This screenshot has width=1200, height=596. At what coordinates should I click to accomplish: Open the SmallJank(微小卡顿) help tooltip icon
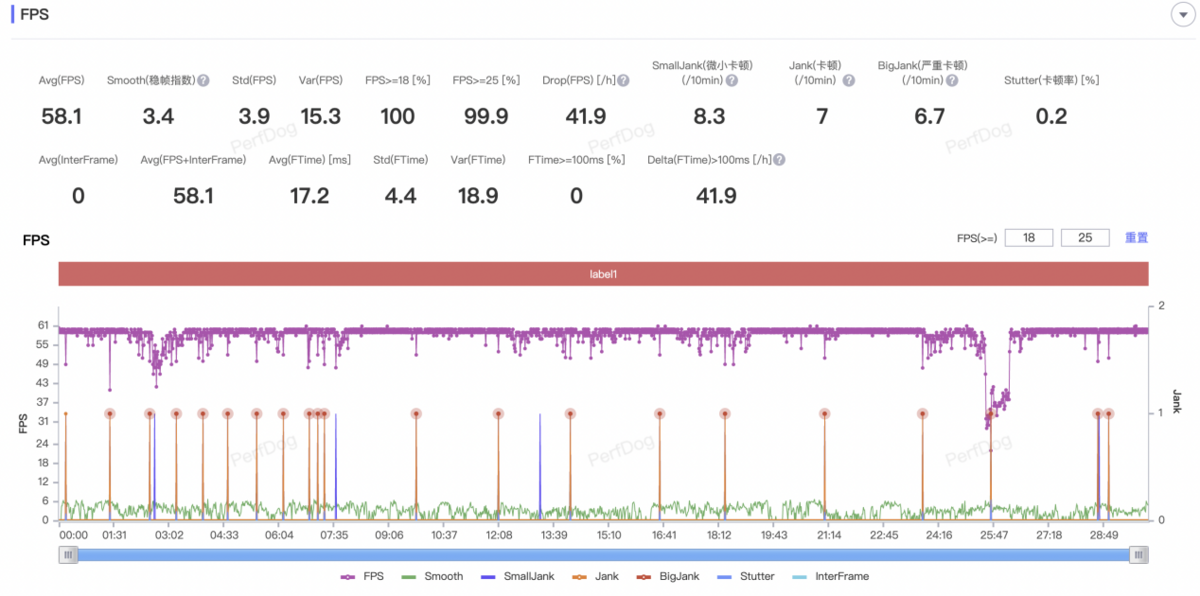click(x=731, y=80)
